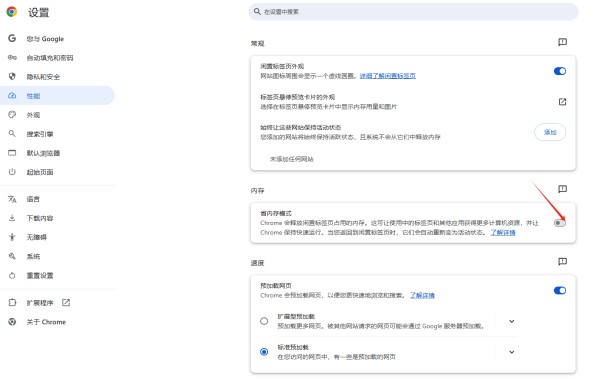Image resolution: width=600 pixels, height=385 pixels.
Task: Turn off the 预加载网页 switch
Action: [x=559, y=290]
